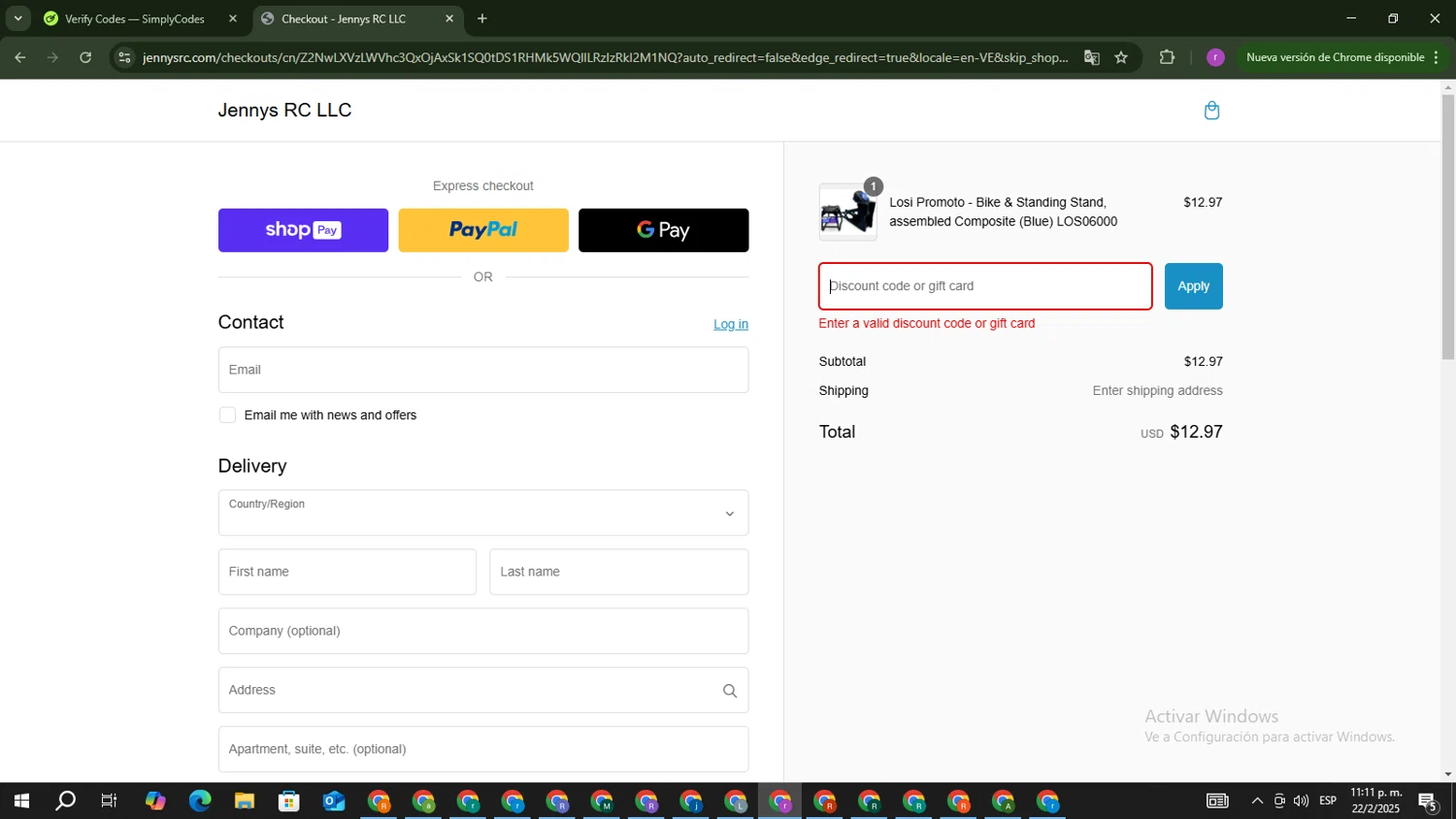Focus Apartment, suite, etc. field

pos(483,749)
